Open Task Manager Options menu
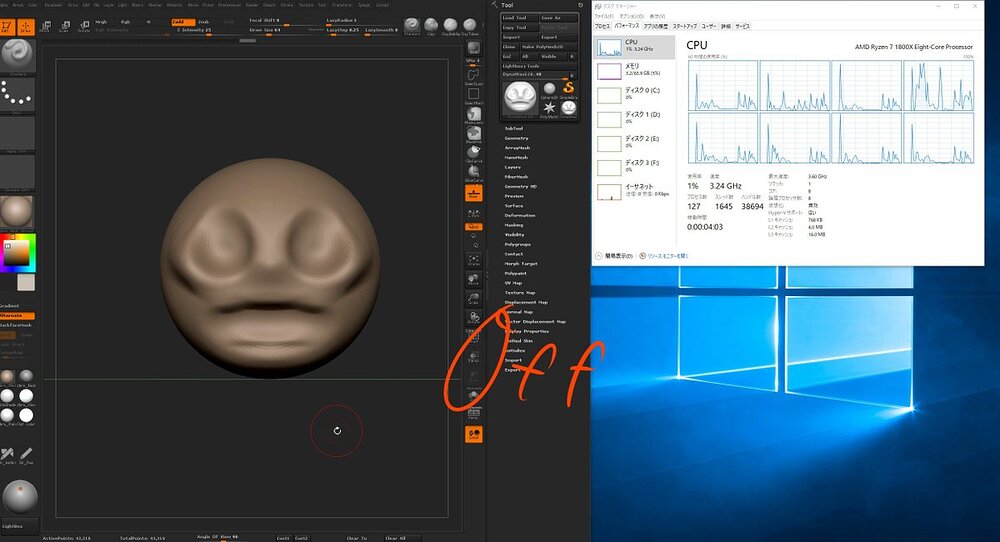 click(x=631, y=16)
